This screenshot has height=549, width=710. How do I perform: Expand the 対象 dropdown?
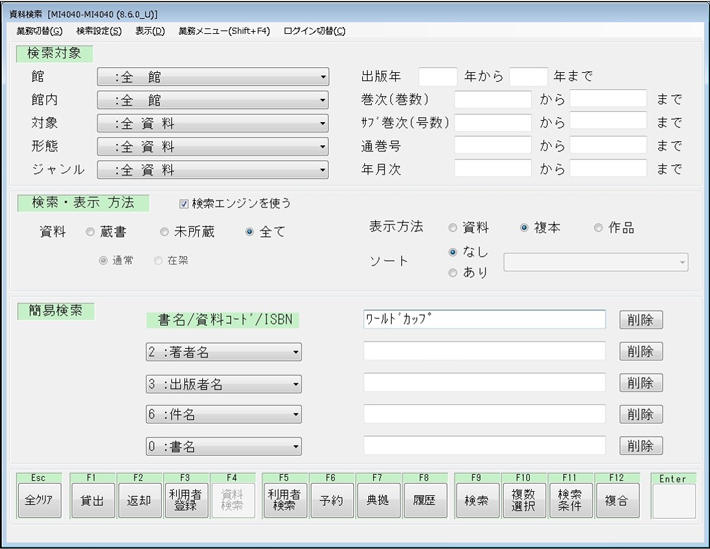click(213, 123)
